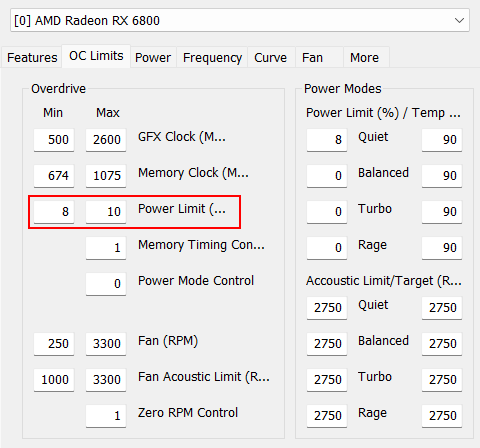This screenshot has width=480, height=448.
Task: Click the Power Mode Control value field
Action: click(106, 284)
